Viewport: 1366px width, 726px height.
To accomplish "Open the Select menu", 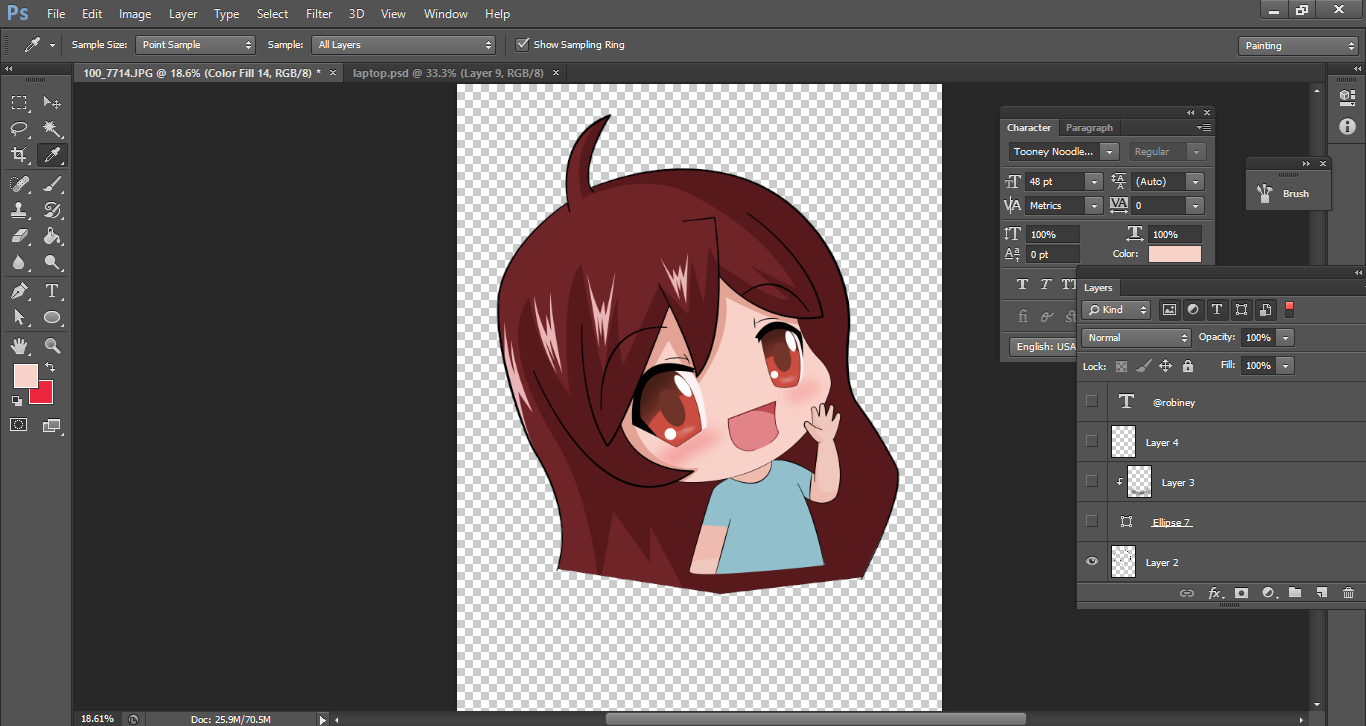I will pos(272,14).
